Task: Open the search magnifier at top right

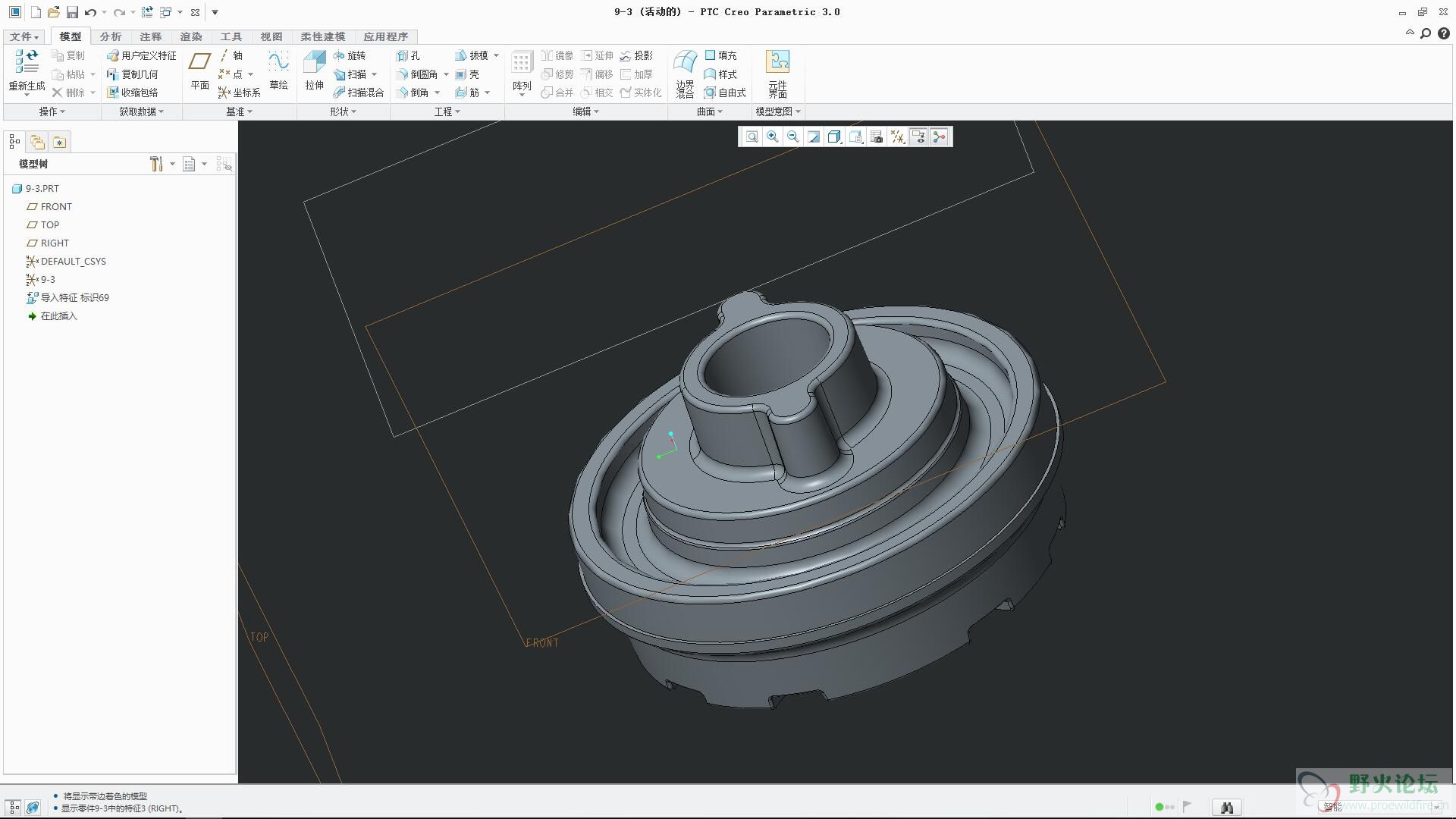Action: 1426,33
